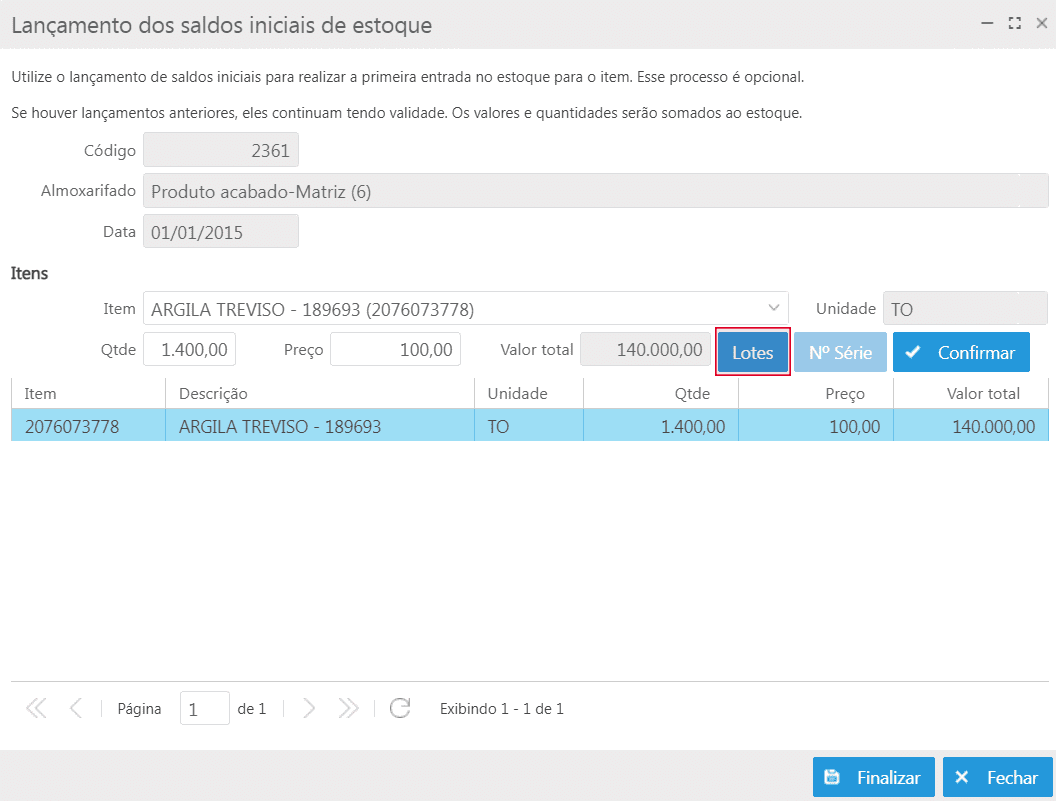Edit the Preço price field
The height and width of the screenshot is (801, 1056).
(x=395, y=350)
